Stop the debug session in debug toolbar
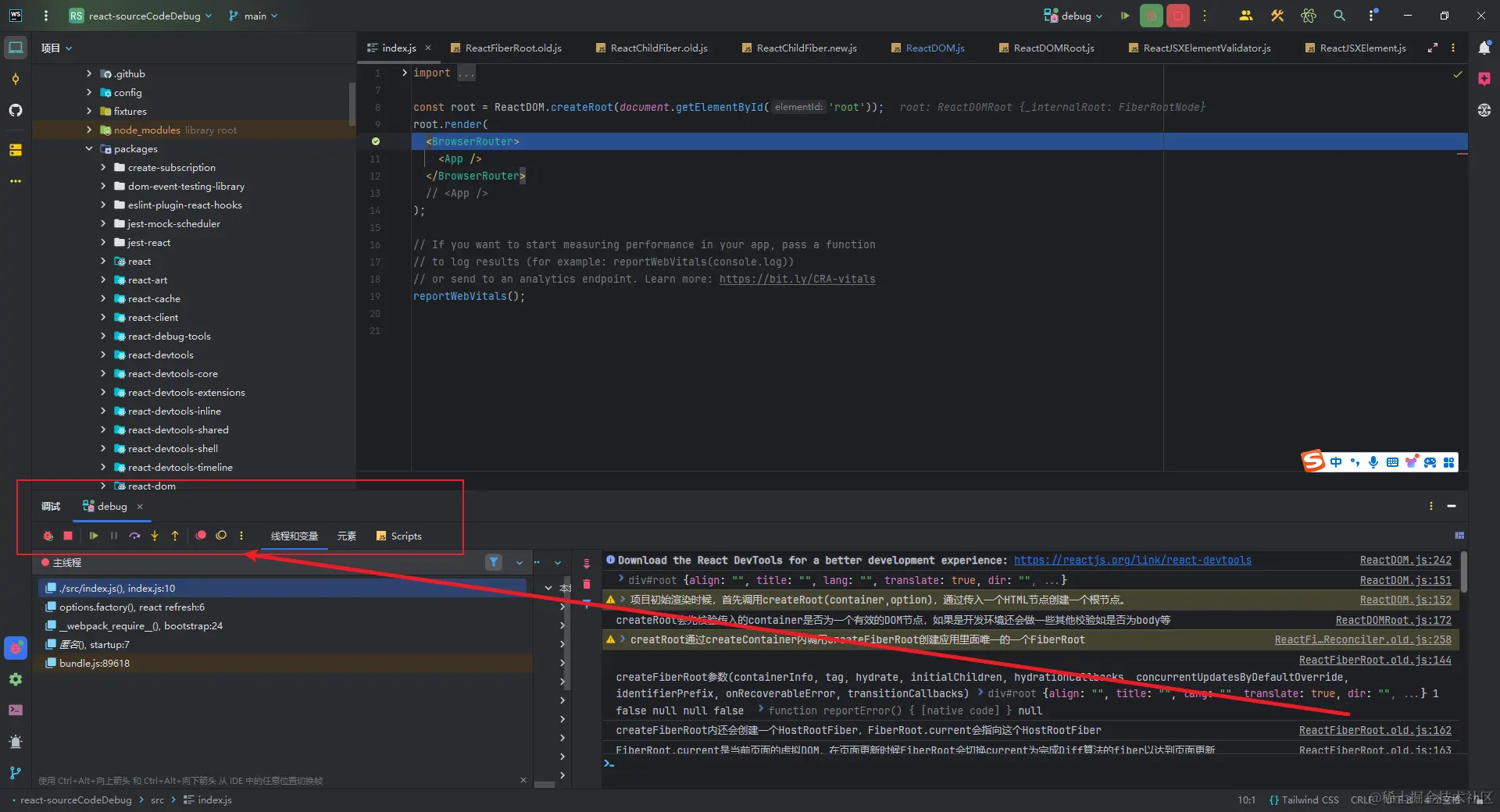The width and height of the screenshot is (1500, 812). click(x=68, y=536)
